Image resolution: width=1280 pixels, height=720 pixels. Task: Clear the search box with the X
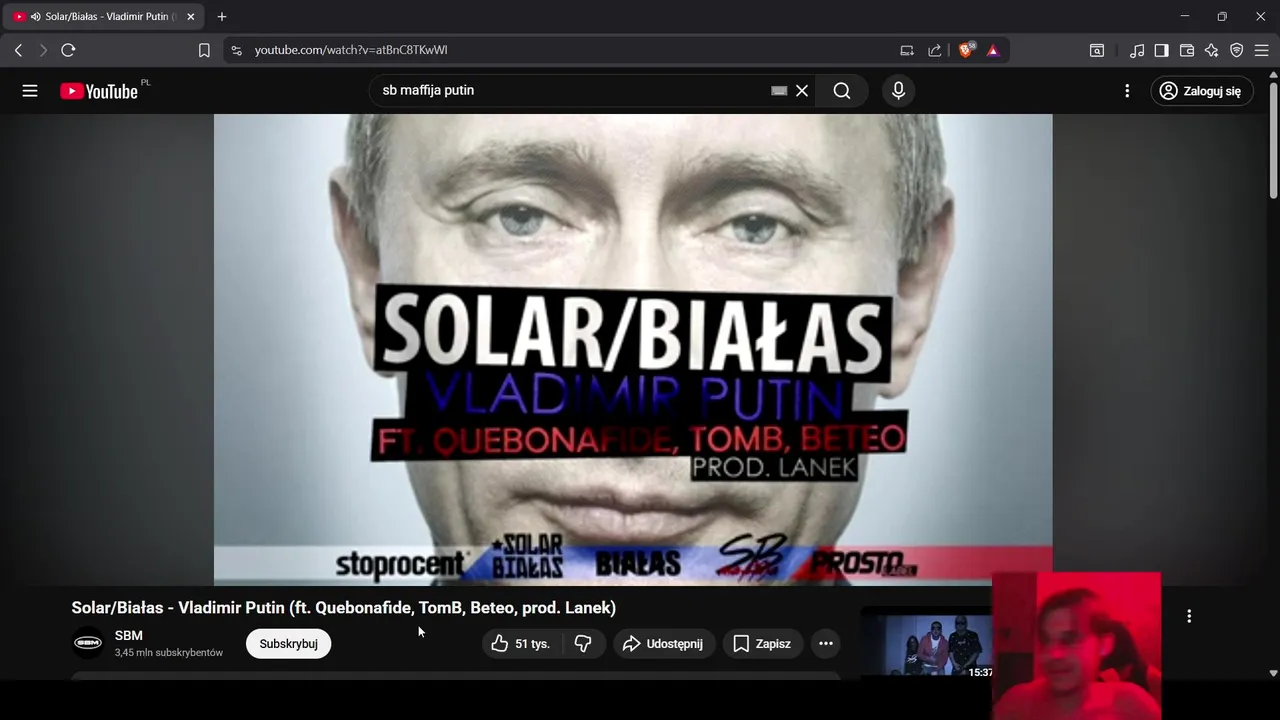(x=802, y=91)
